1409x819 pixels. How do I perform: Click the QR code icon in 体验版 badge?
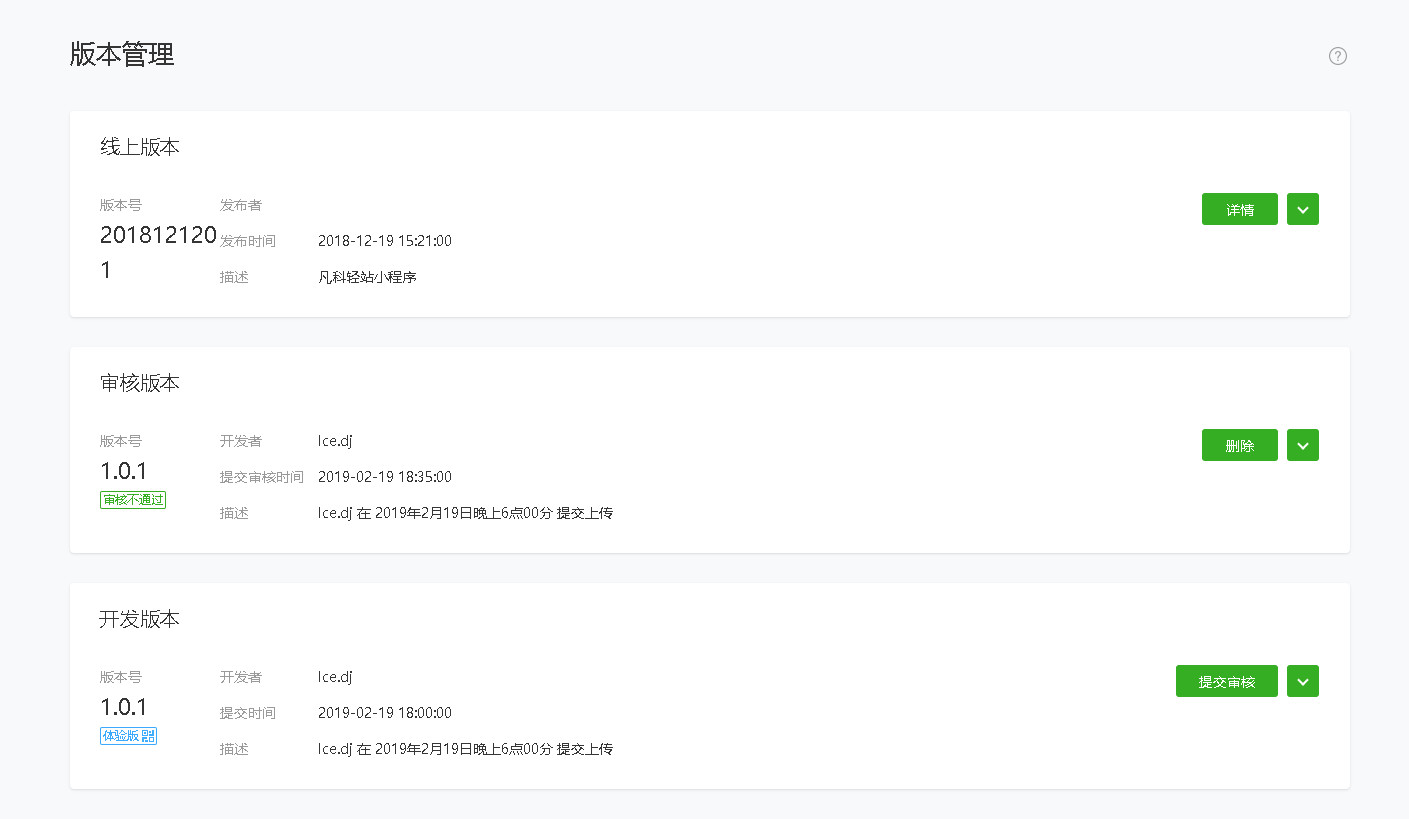(148, 736)
